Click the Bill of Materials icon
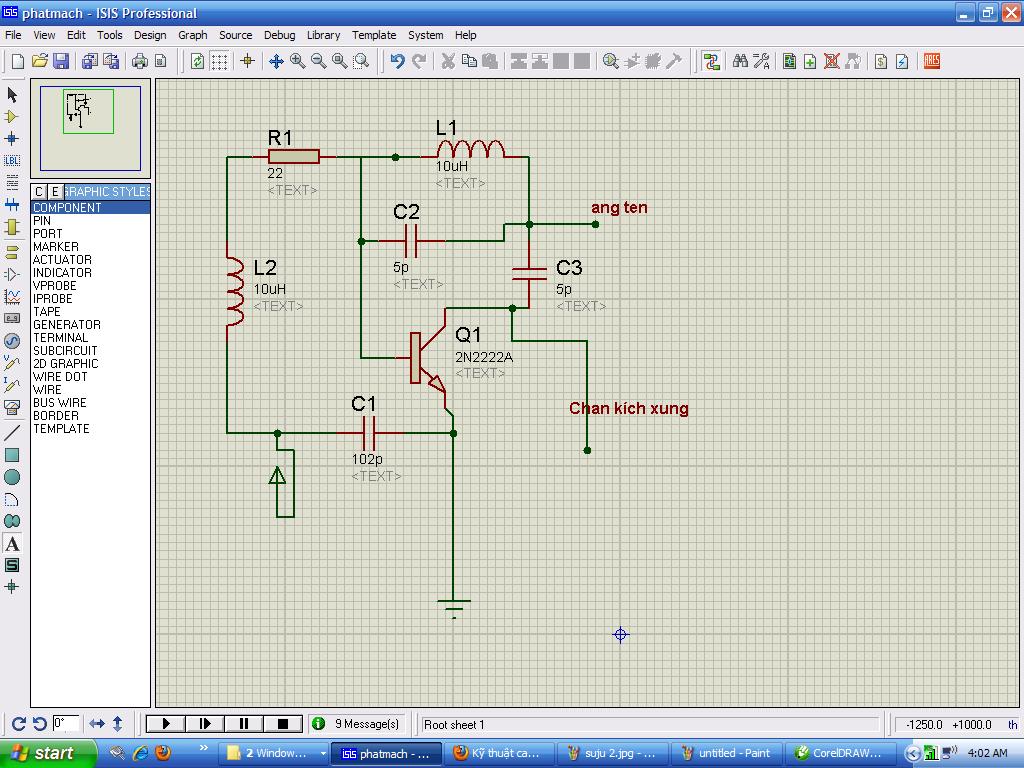The image size is (1024, 768). pyautogui.click(x=881, y=61)
